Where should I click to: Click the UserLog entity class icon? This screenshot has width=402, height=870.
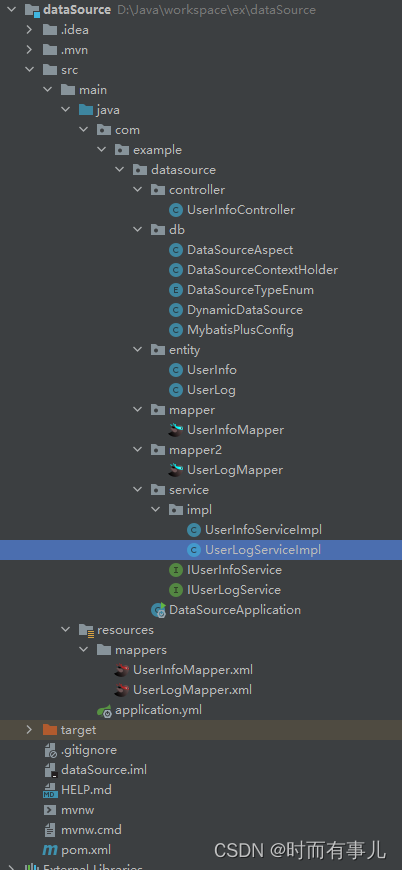176,390
